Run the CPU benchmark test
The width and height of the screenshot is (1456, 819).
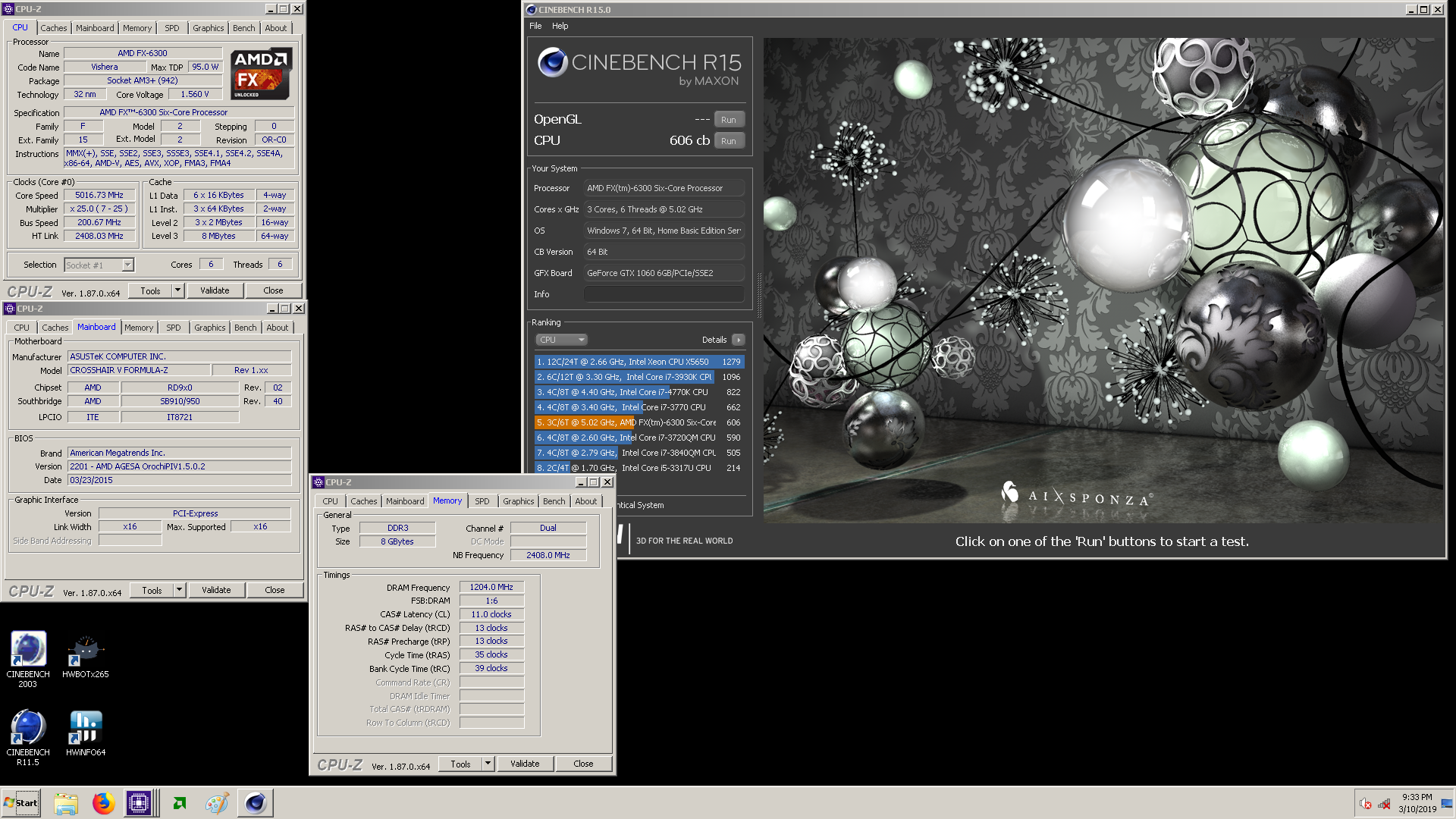729,141
